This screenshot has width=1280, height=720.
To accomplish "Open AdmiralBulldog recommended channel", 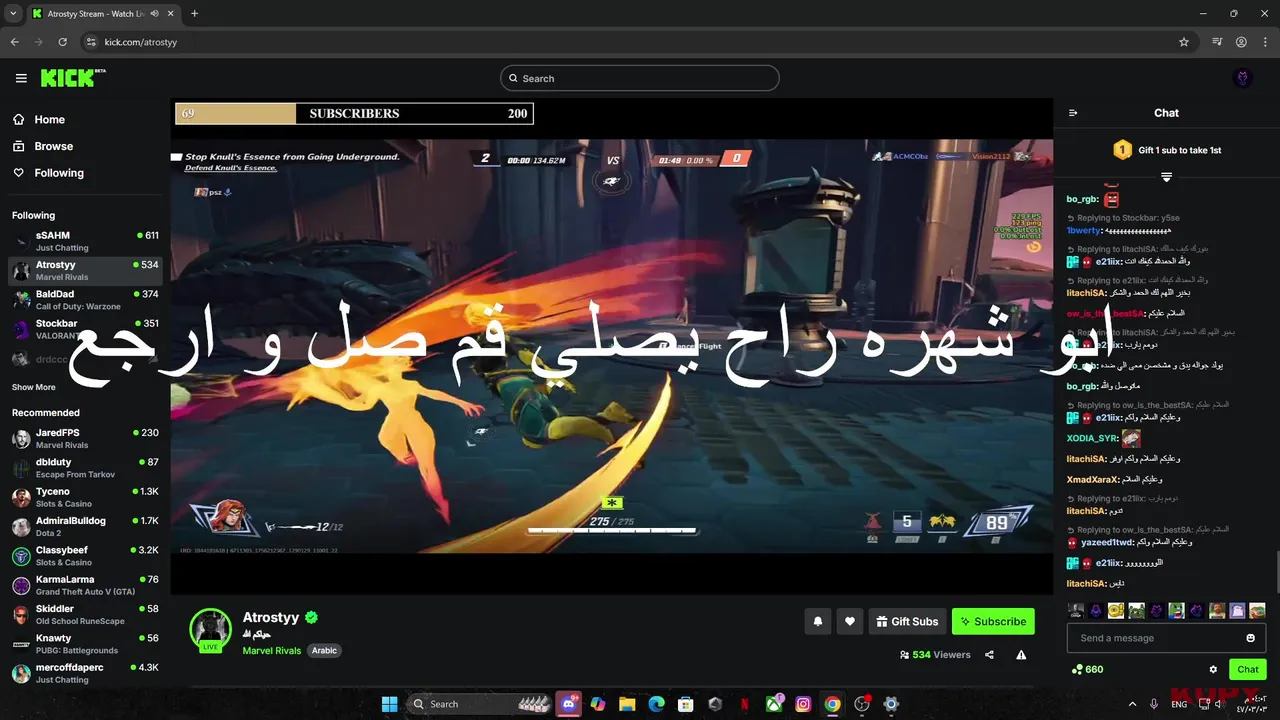I will [86, 526].
